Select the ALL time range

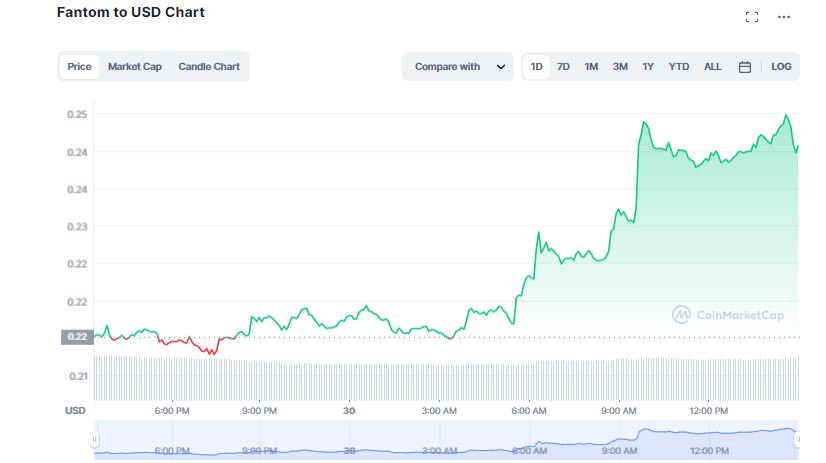[x=713, y=67]
